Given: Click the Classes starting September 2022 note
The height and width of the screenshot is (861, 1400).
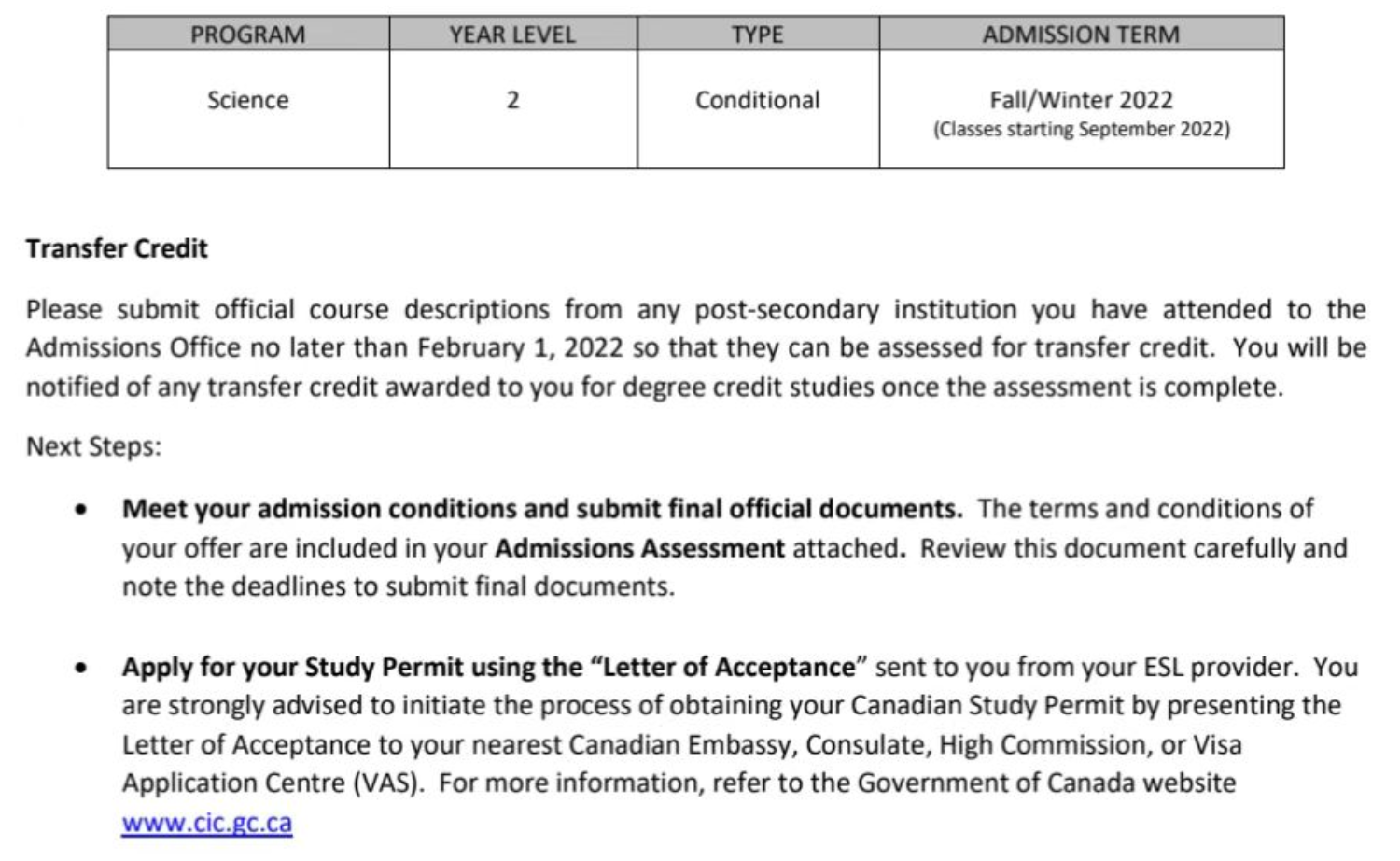Looking at the screenshot, I should coord(1081,129).
